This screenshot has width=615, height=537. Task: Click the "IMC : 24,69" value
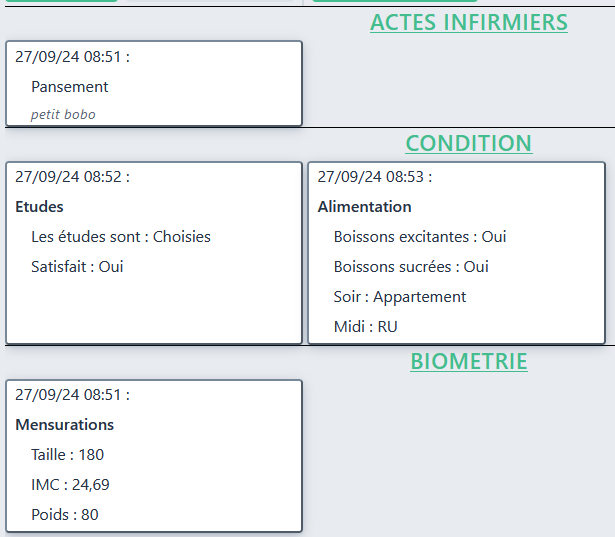[70, 485]
